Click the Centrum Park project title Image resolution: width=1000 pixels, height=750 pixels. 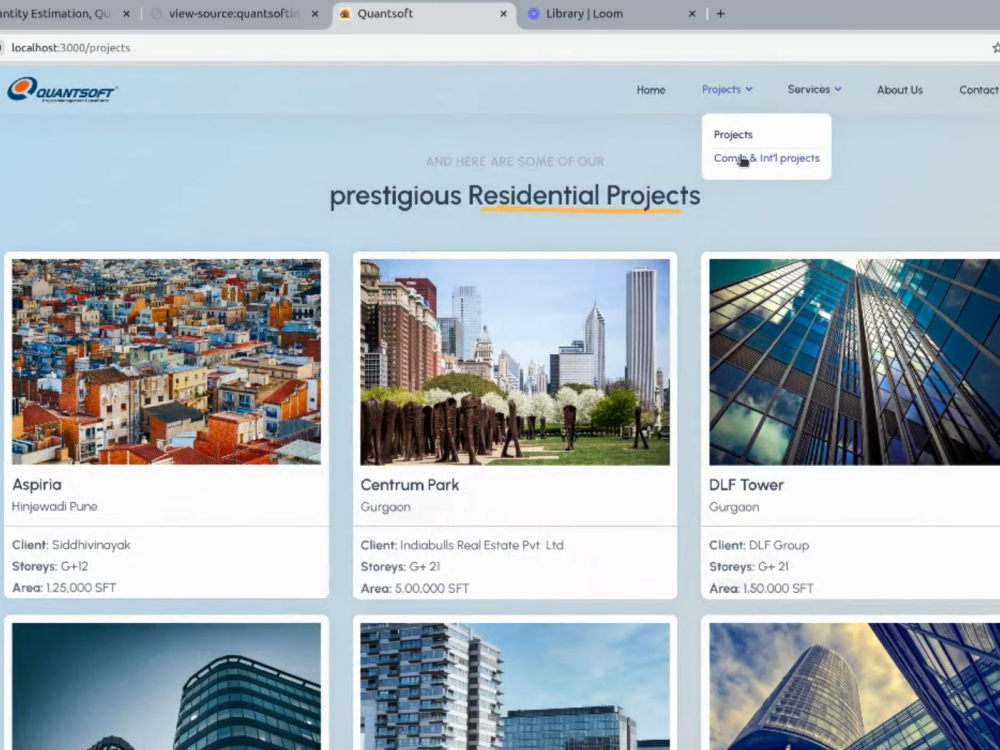[x=409, y=485]
